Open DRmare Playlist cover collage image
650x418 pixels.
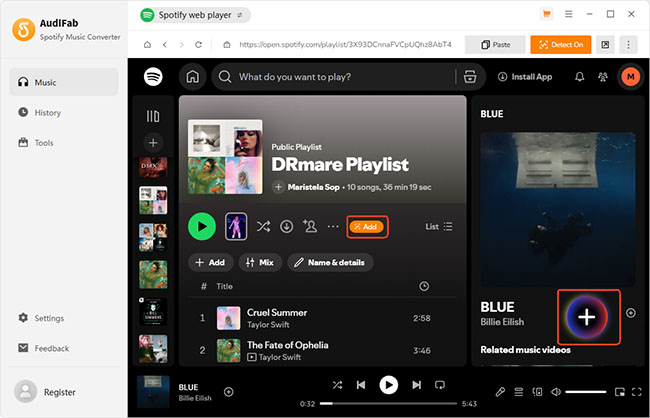[x=225, y=157]
